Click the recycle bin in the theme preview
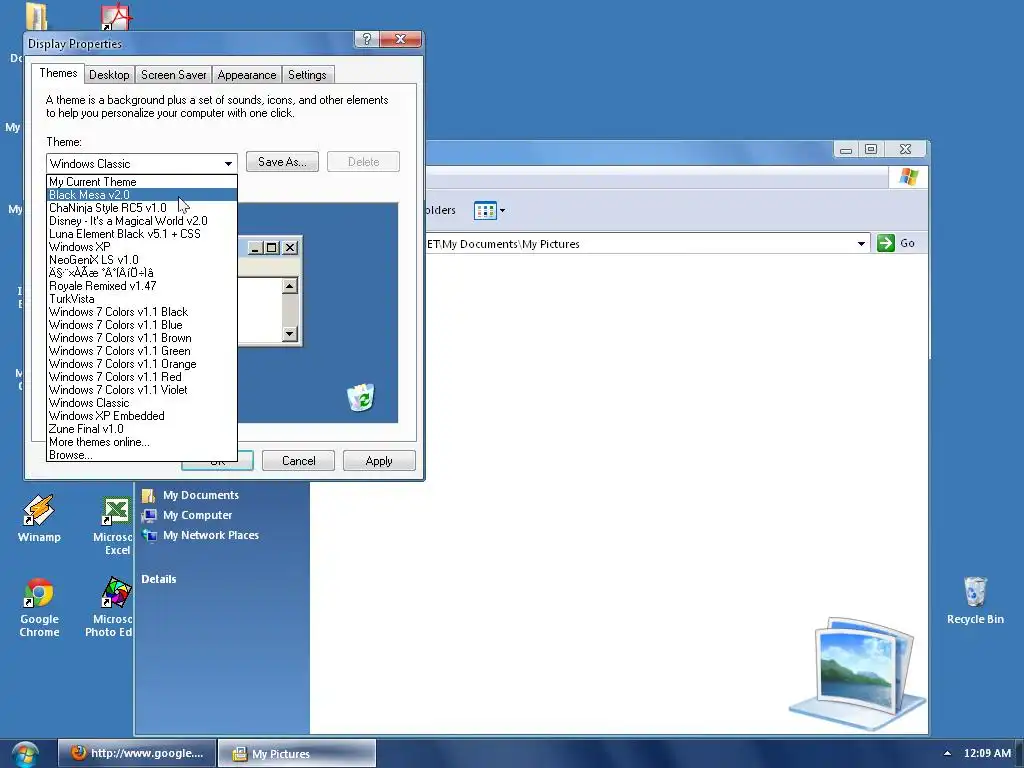Viewport: 1024px width, 768px height. point(360,397)
